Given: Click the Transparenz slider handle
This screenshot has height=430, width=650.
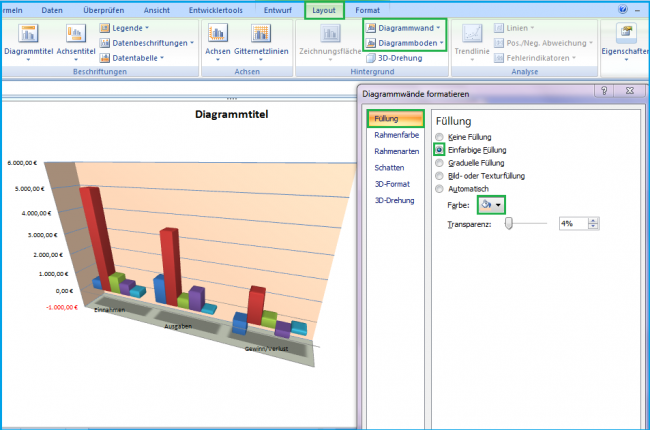Looking at the screenshot, I should tap(509, 224).
